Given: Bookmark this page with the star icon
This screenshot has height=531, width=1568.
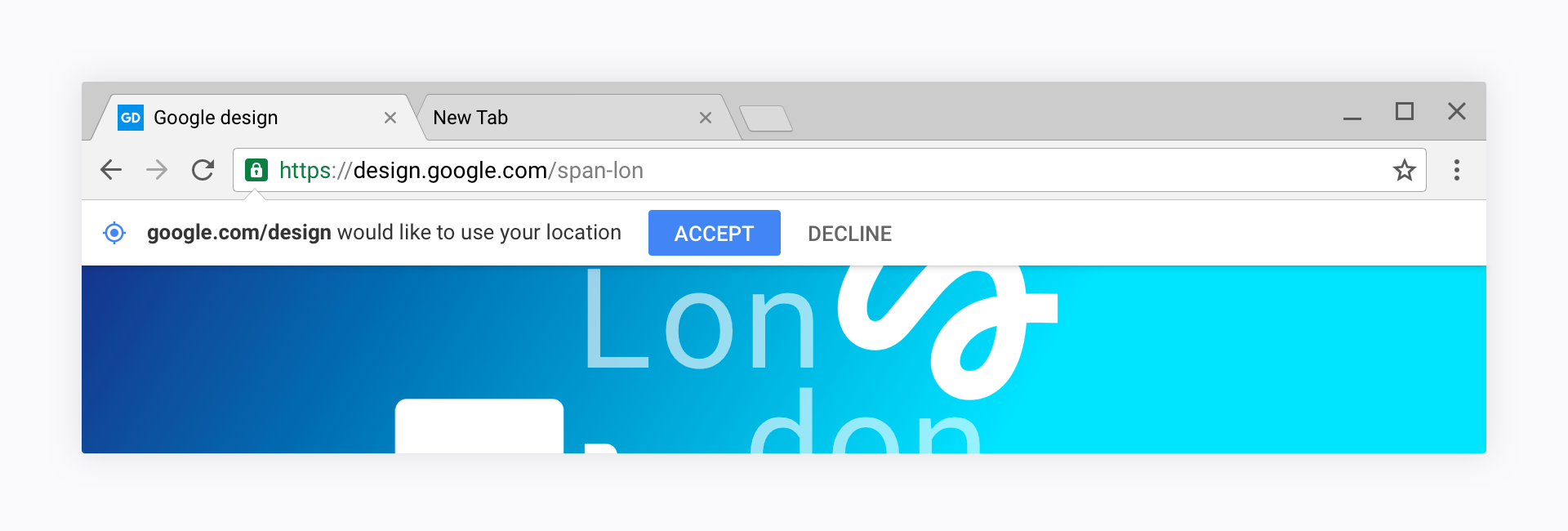Looking at the screenshot, I should point(1404,170).
